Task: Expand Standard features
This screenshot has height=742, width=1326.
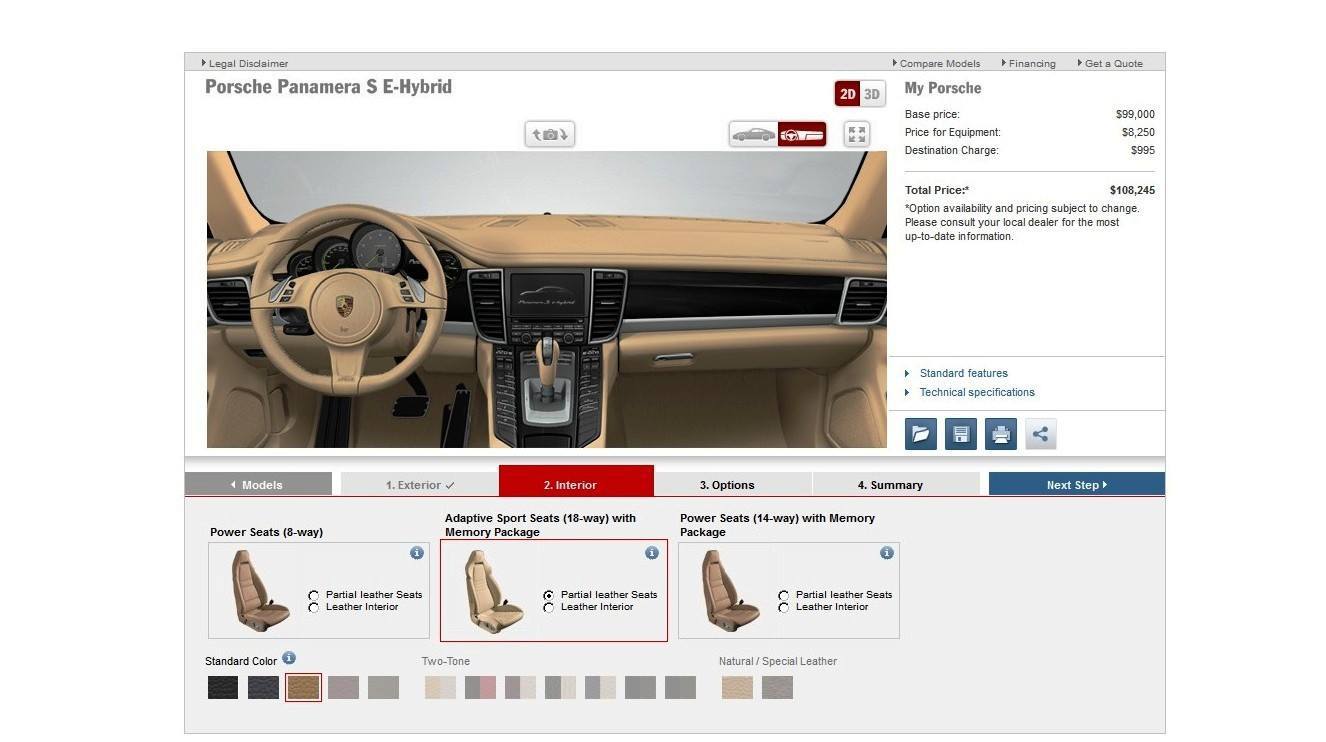Action: point(963,374)
